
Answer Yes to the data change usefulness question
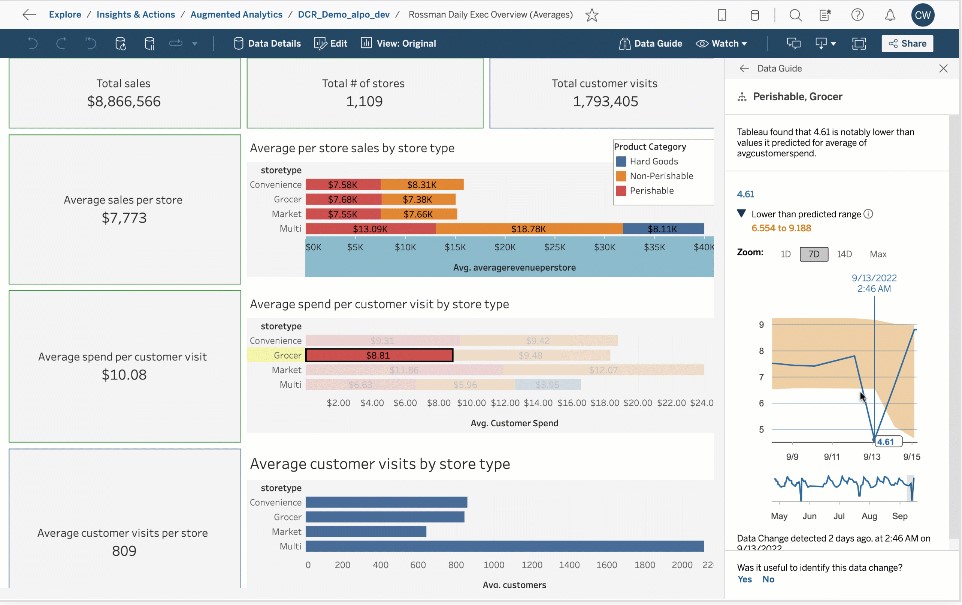click(744, 579)
